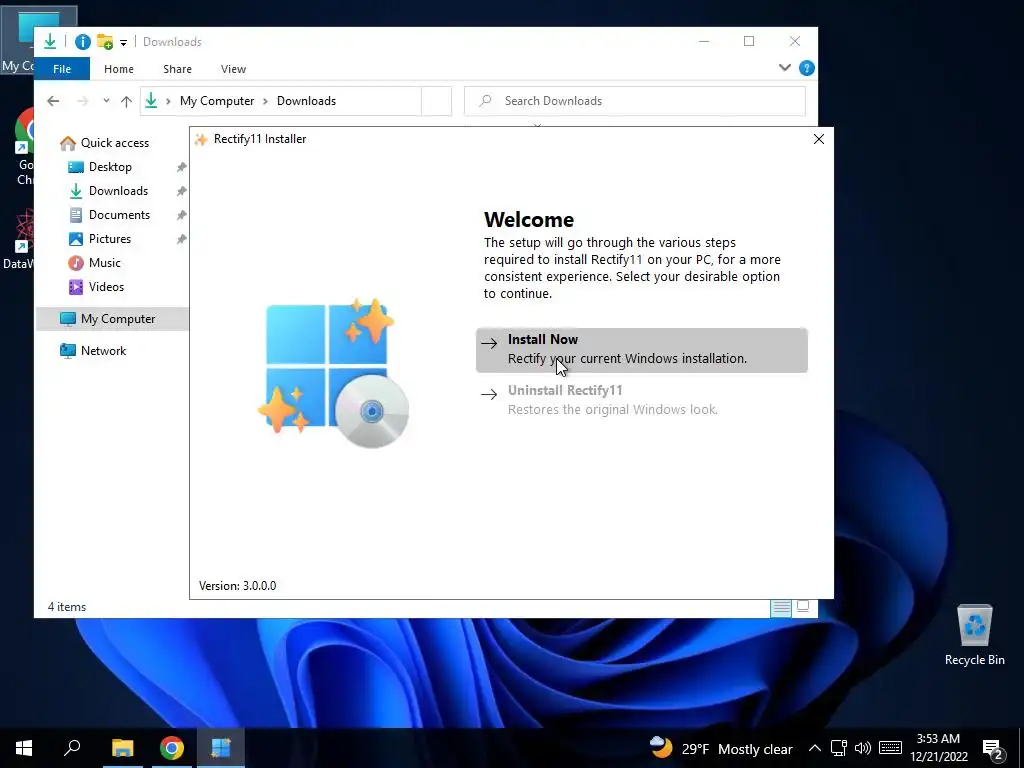Open Customize Quick Access Toolbar dropdown
The image size is (1024, 768).
(x=123, y=43)
